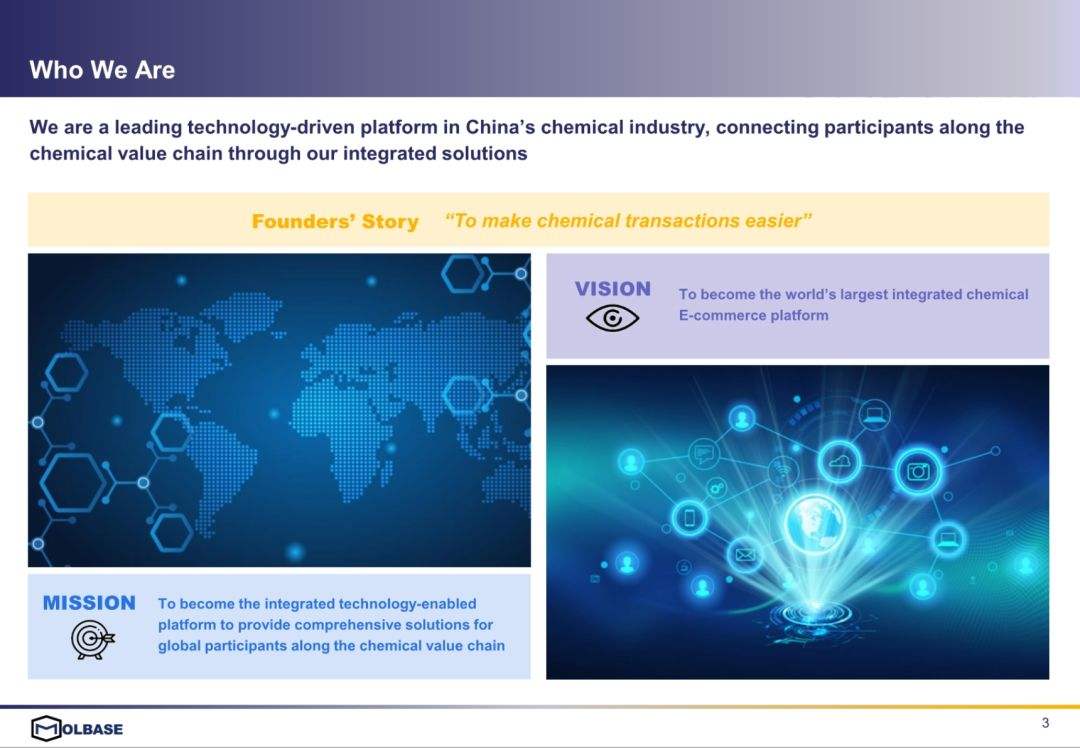The image size is (1080, 748).
Task: Click the gear icon in the network image
Action: tap(716, 487)
